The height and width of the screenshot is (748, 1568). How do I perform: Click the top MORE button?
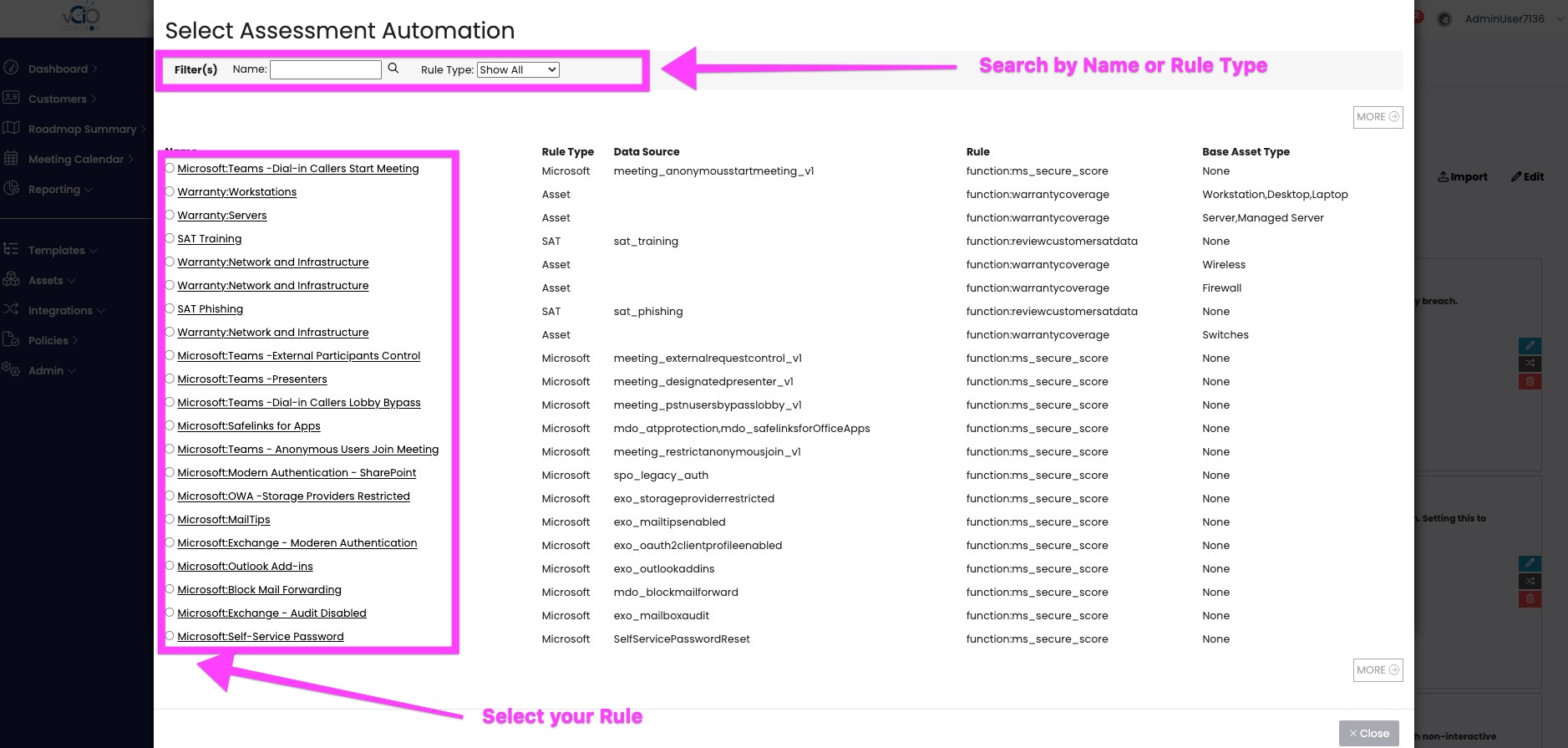pyautogui.click(x=1378, y=117)
